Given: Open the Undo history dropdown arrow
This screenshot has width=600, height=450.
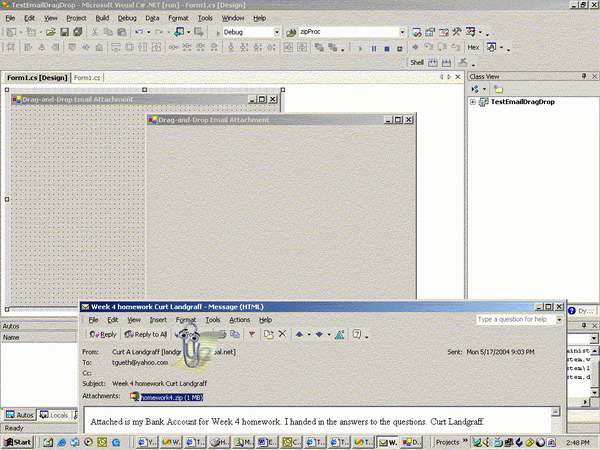Looking at the screenshot, I should tap(148, 33).
